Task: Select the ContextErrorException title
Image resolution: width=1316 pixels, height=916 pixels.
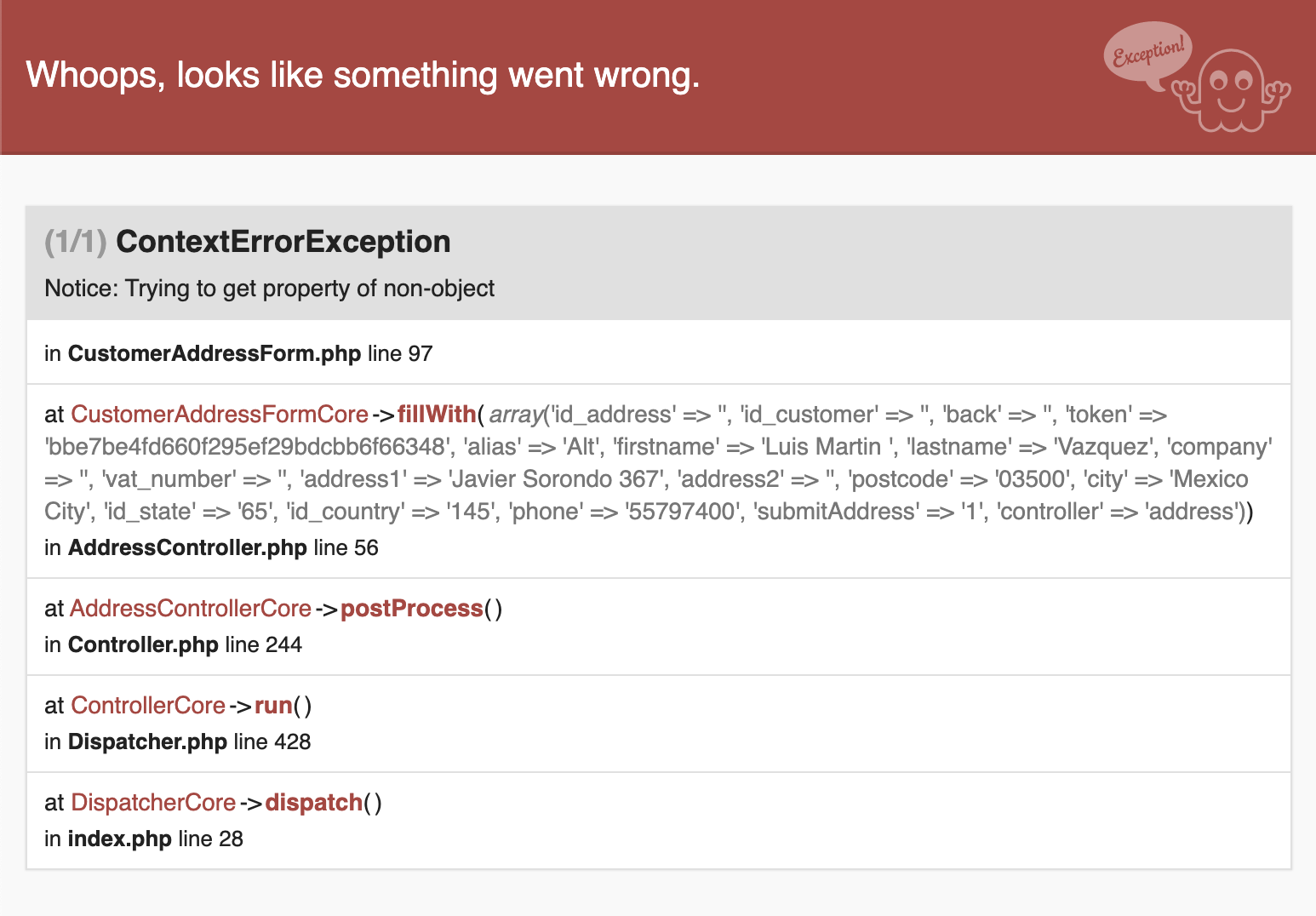Action: click(283, 242)
